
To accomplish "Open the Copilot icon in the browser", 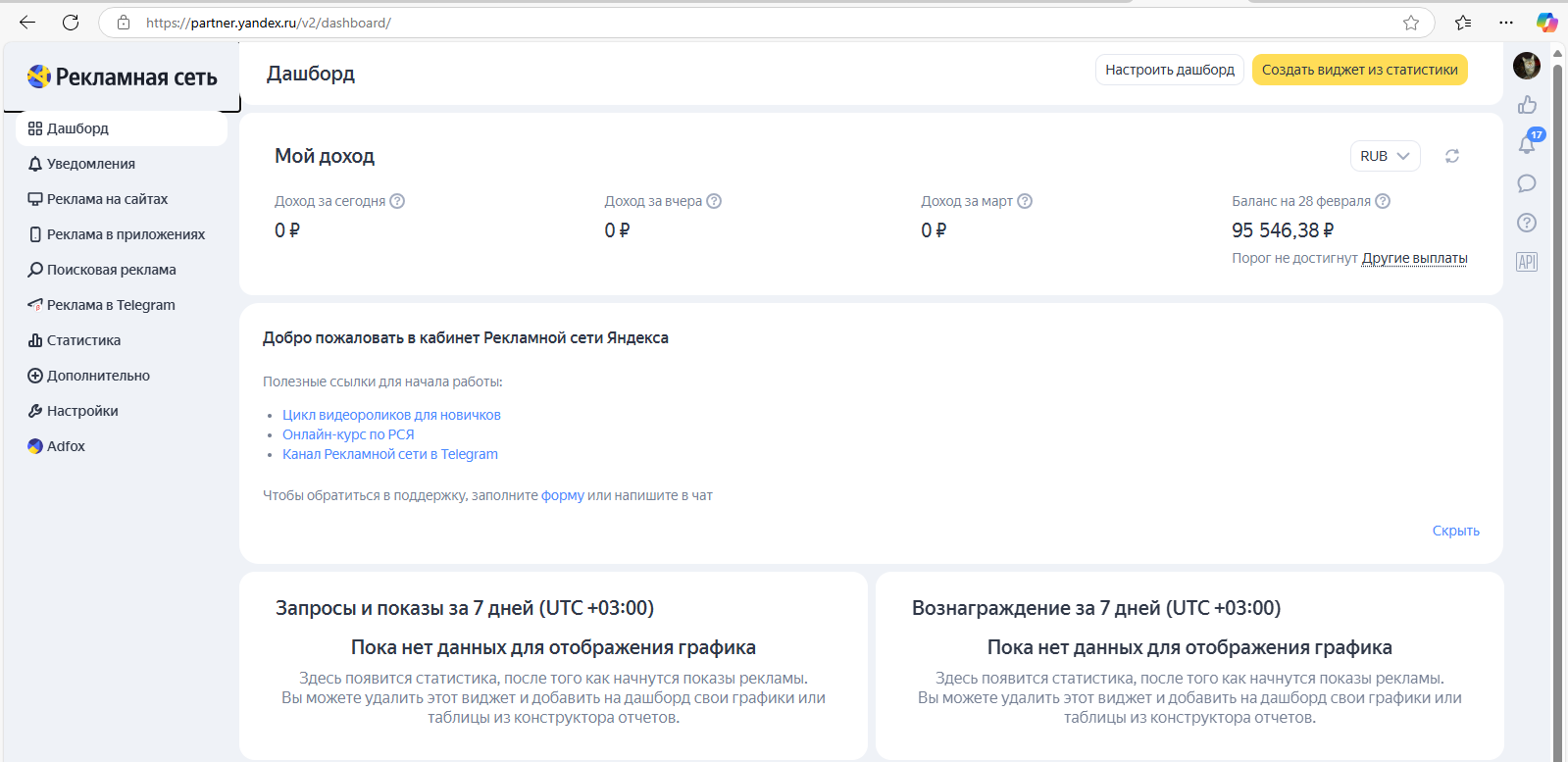I will 1547,23.
